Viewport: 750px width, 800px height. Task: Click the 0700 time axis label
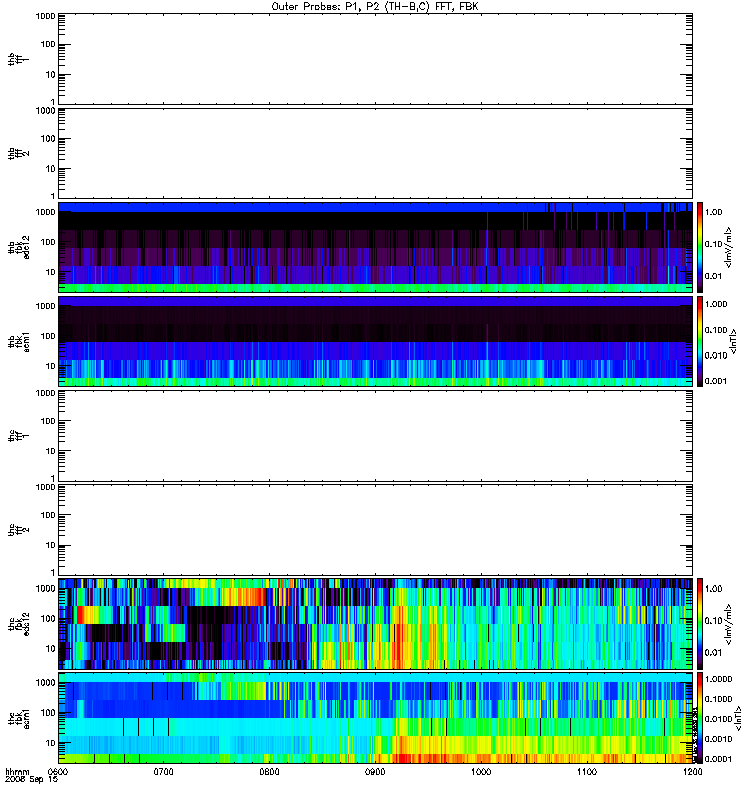coord(163,772)
